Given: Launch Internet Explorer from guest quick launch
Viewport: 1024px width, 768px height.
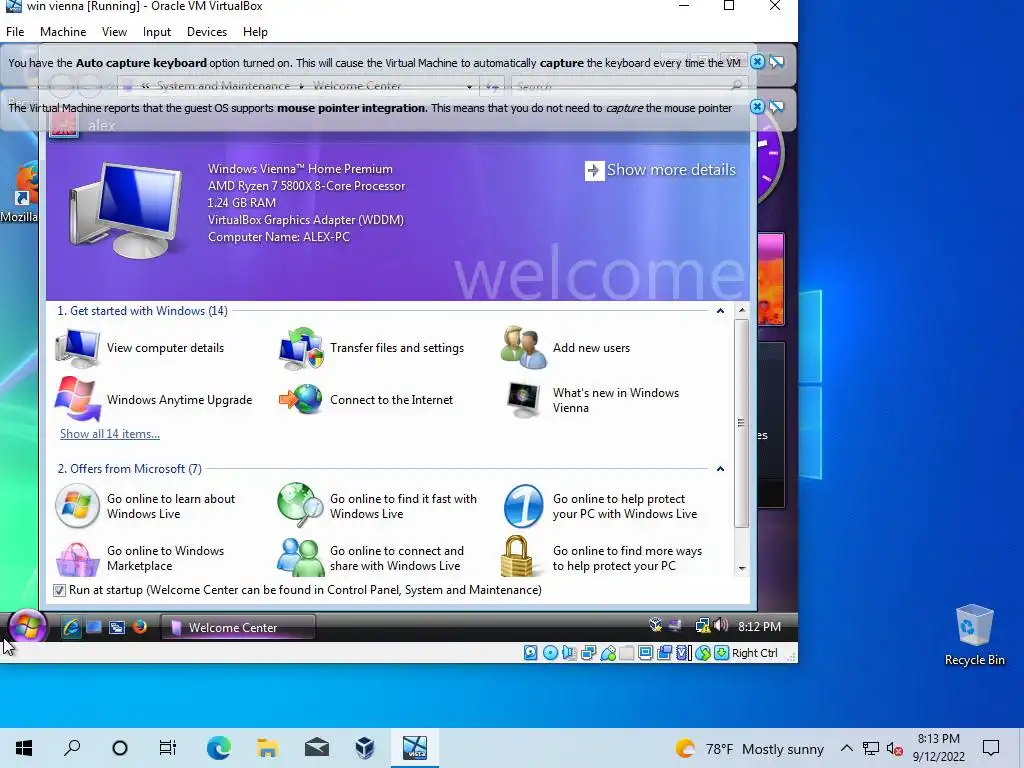Looking at the screenshot, I should (71, 628).
